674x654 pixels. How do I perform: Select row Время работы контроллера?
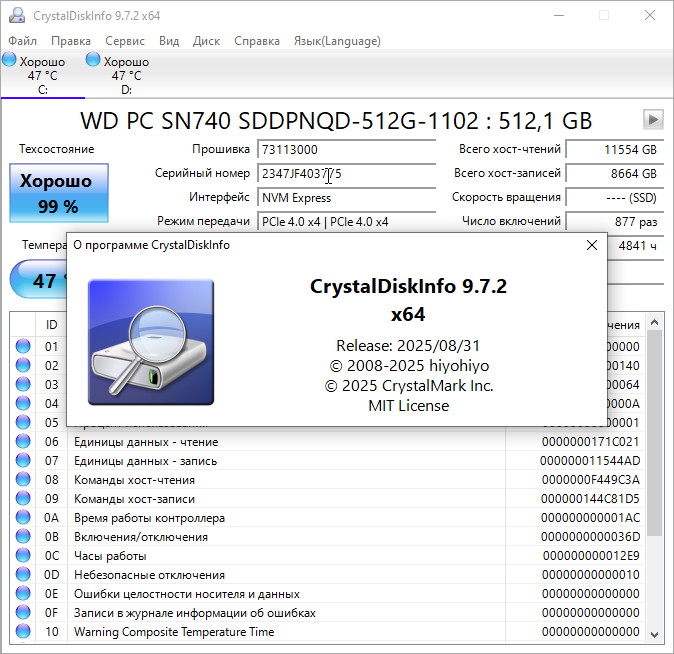(x=328, y=518)
